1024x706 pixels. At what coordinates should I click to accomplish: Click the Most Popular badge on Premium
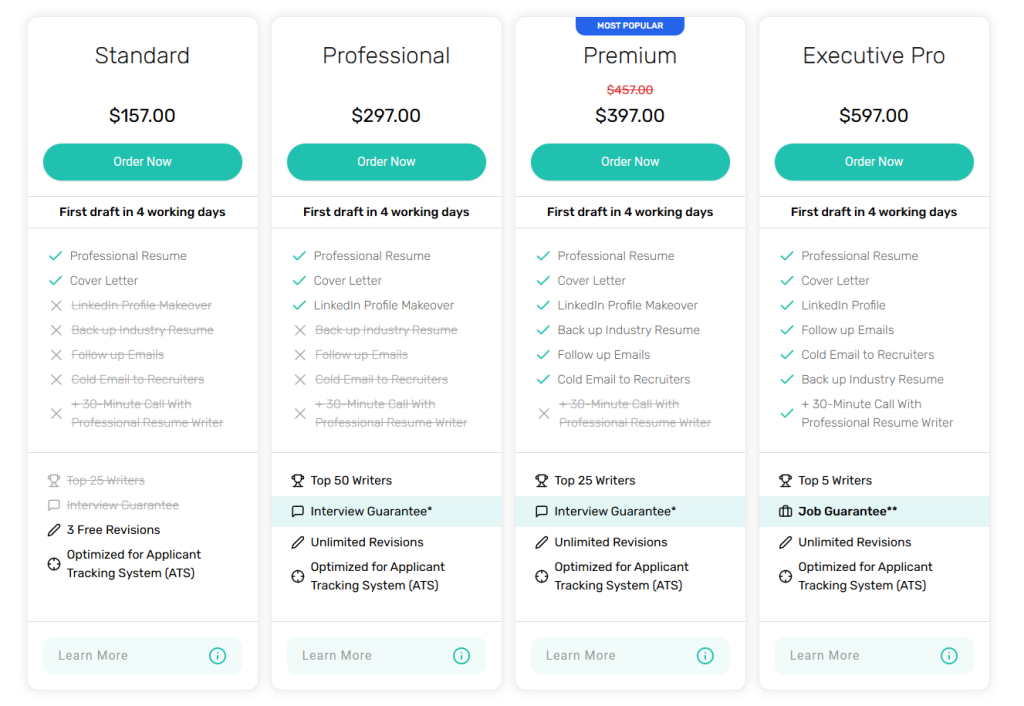[630, 26]
